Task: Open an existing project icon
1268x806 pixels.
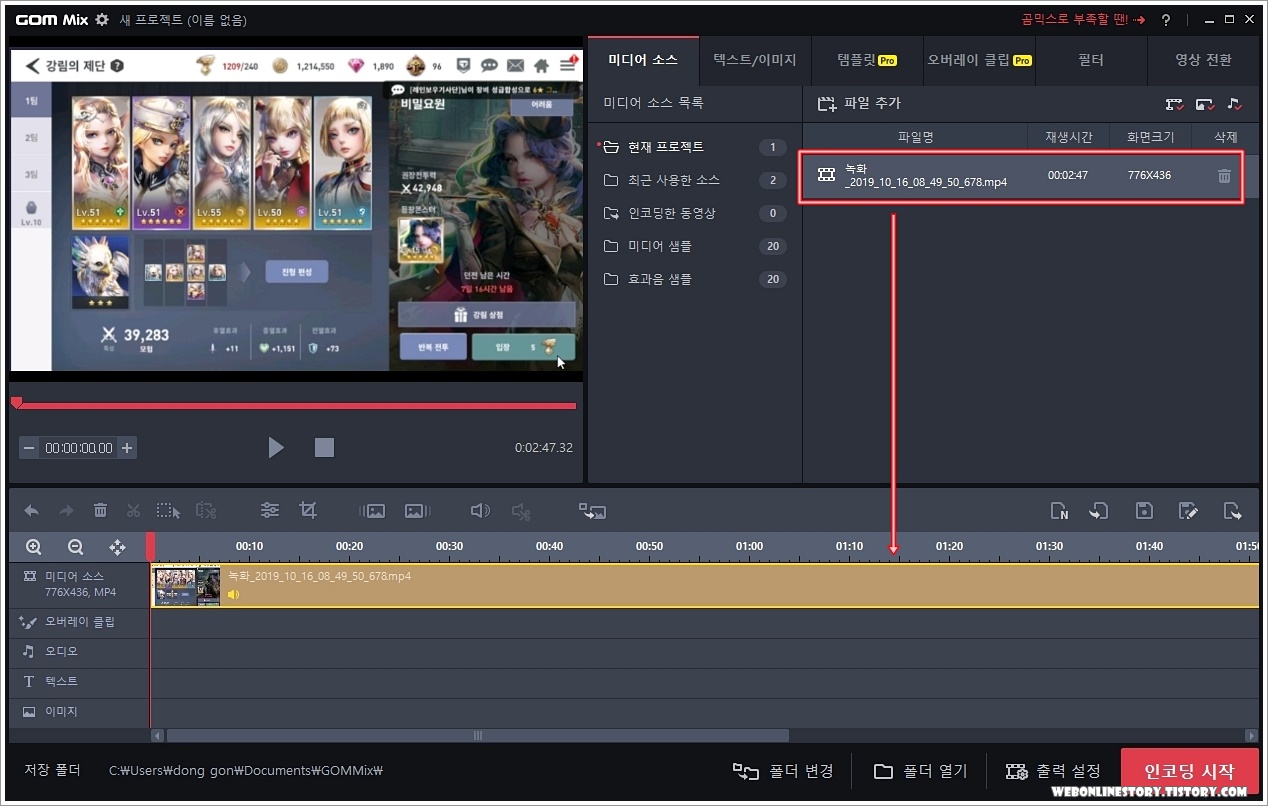Action: 1099,511
